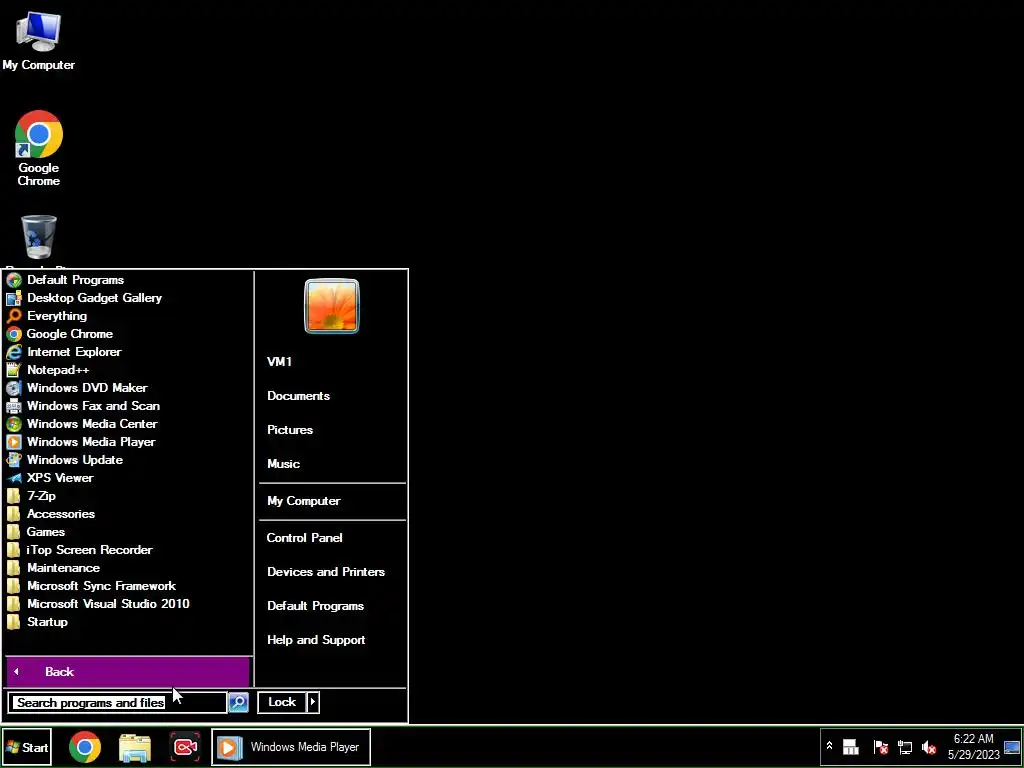Expand the Accessories folder
Screen dimensions: 1024x768
(x=129, y=514)
